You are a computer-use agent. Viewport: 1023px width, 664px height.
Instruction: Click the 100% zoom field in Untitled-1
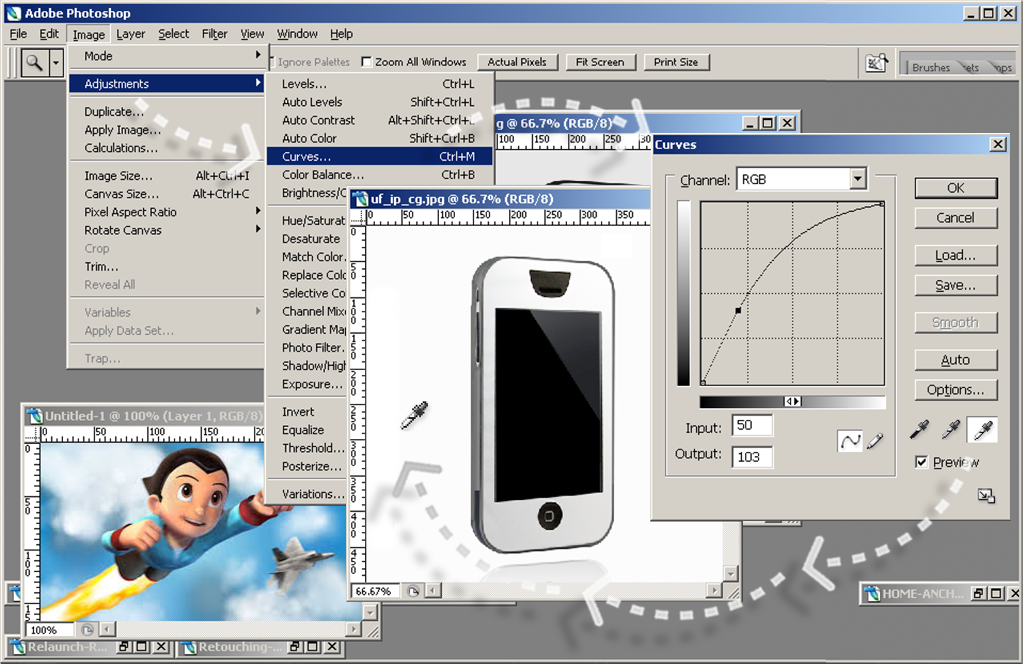[x=50, y=629]
